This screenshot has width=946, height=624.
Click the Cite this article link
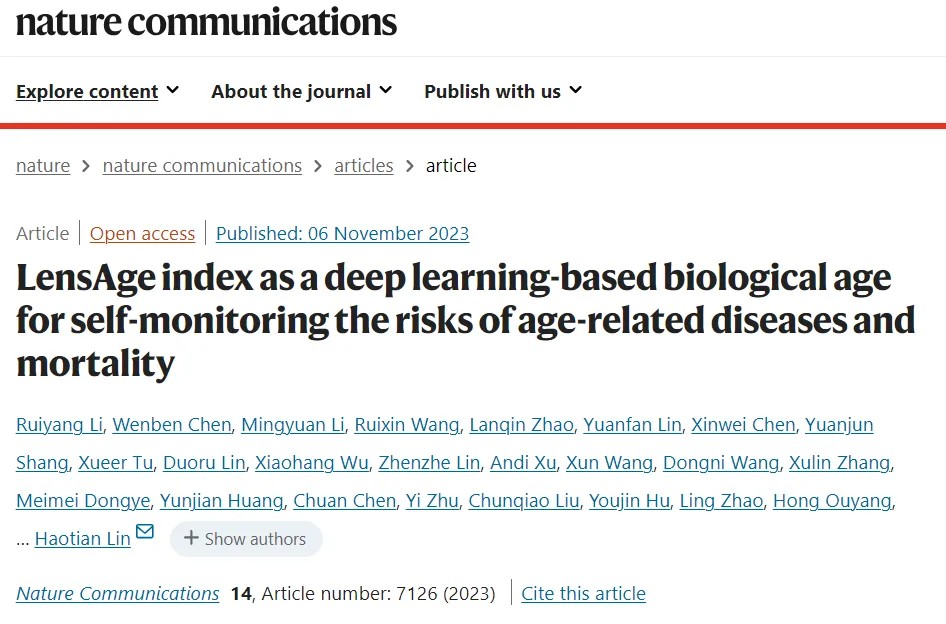pyautogui.click(x=583, y=594)
